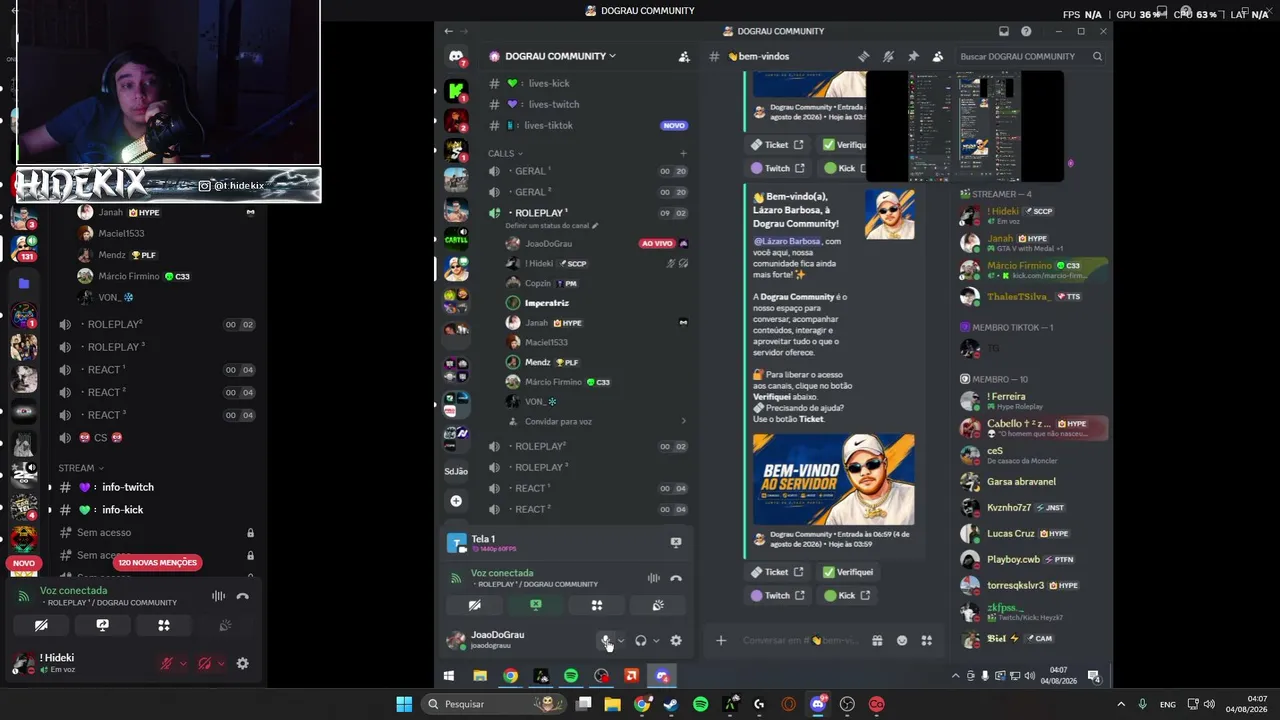Open JoaoDoGrau input device options arrow
1280x720 pixels.
621,641
